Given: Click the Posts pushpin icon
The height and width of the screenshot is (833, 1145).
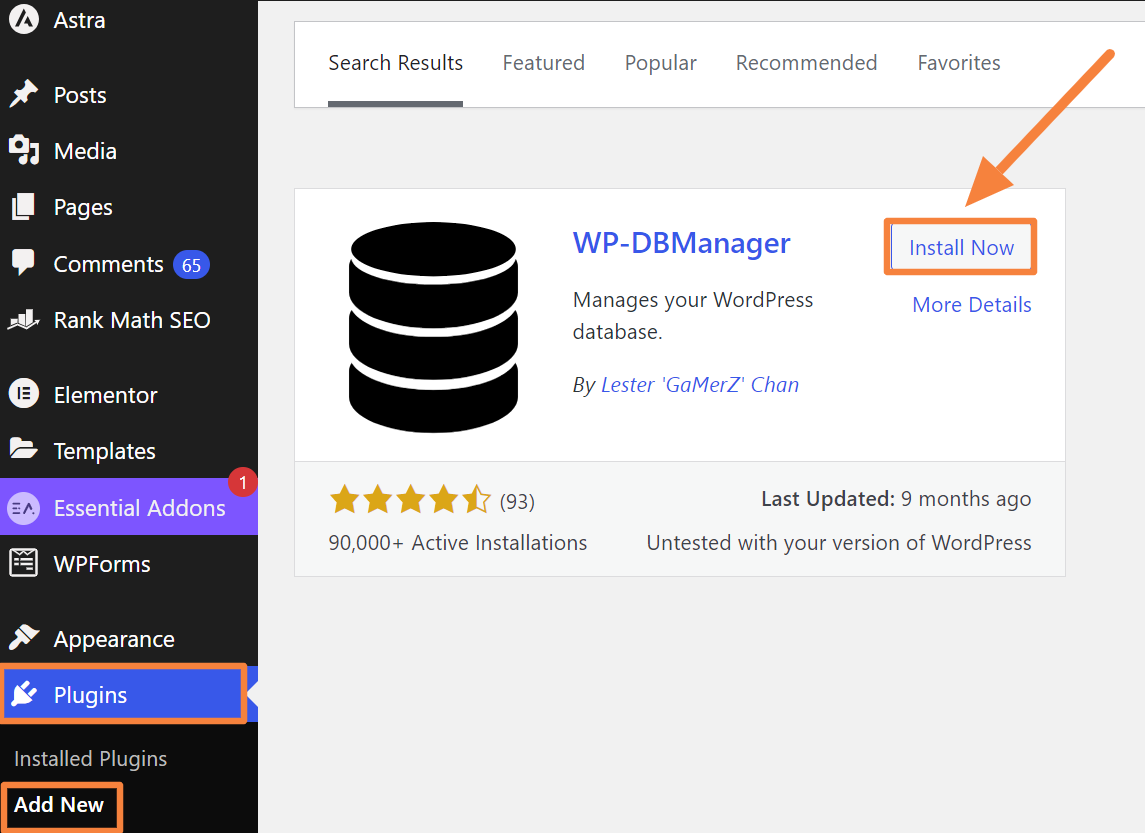Looking at the screenshot, I should pos(23,94).
